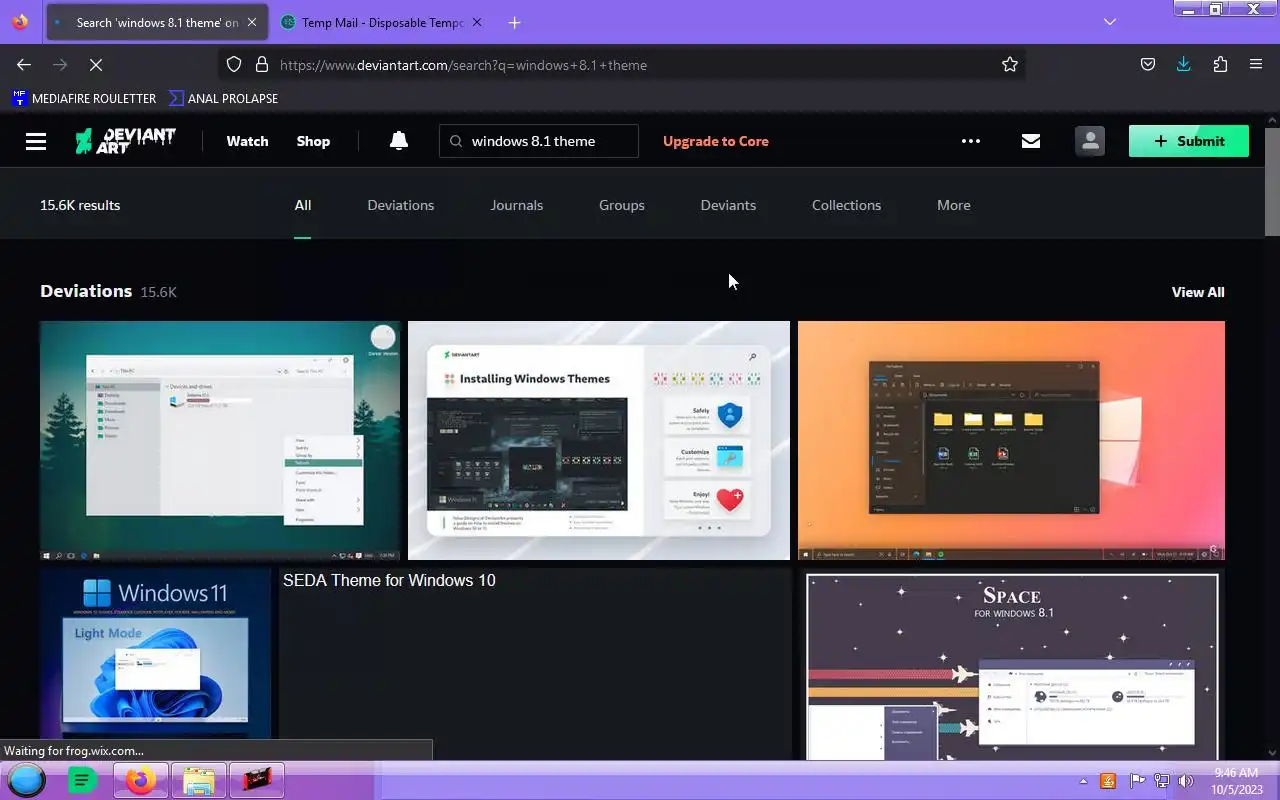Open the Shop page
The height and width of the screenshot is (800, 1280).
313,141
